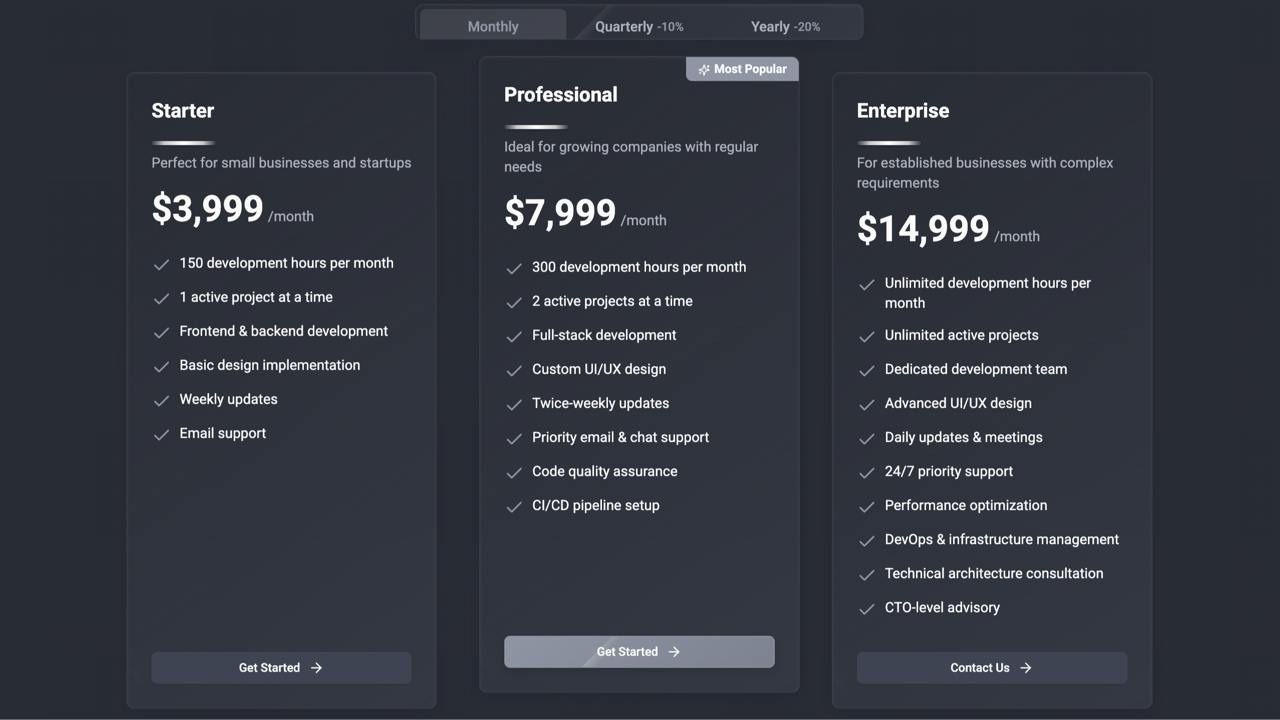Click Starter plan Get Started button
Screen dimensions: 1280x720
click(x=281, y=668)
